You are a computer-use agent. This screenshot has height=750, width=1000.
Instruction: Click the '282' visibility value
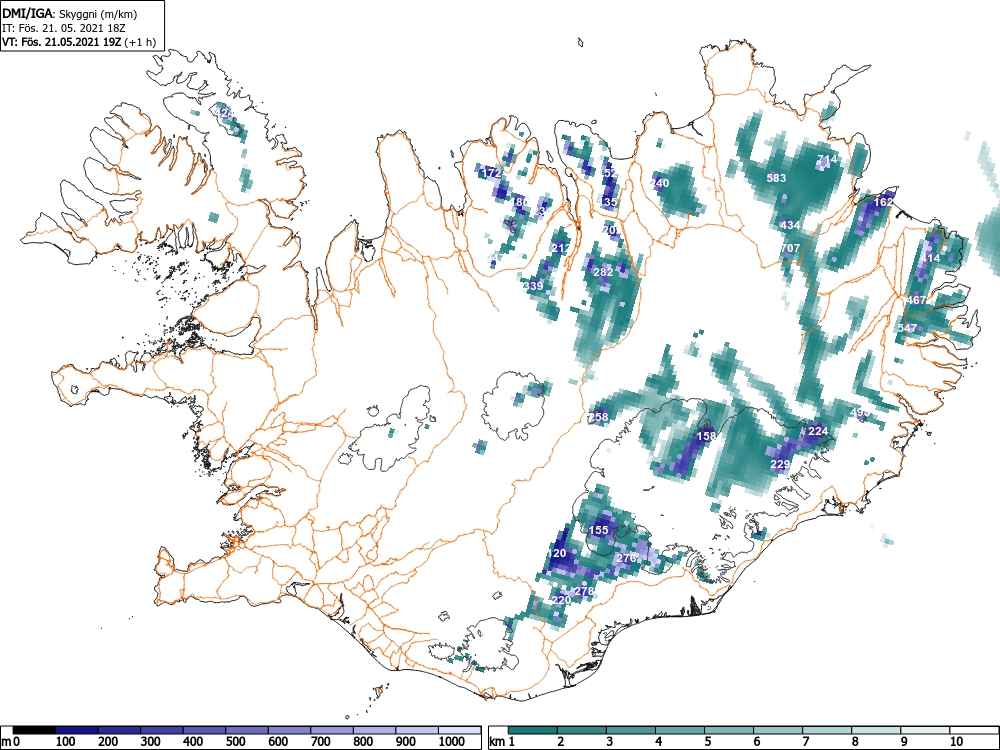[603, 272]
